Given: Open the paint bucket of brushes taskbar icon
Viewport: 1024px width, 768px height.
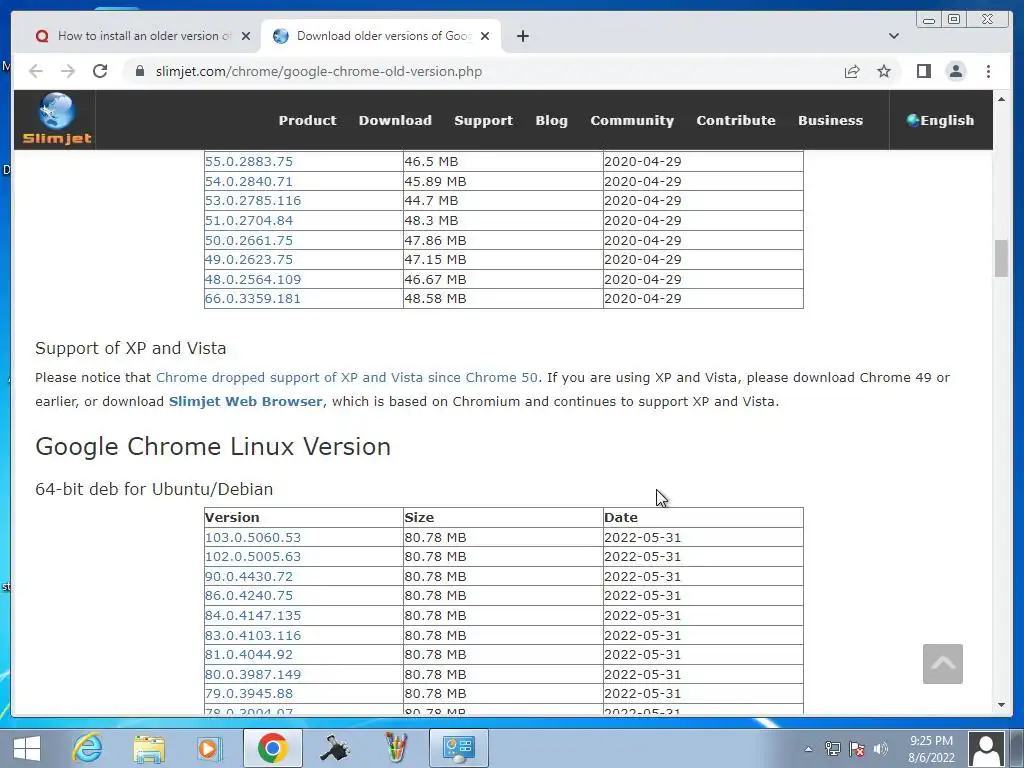Looking at the screenshot, I should [396, 748].
